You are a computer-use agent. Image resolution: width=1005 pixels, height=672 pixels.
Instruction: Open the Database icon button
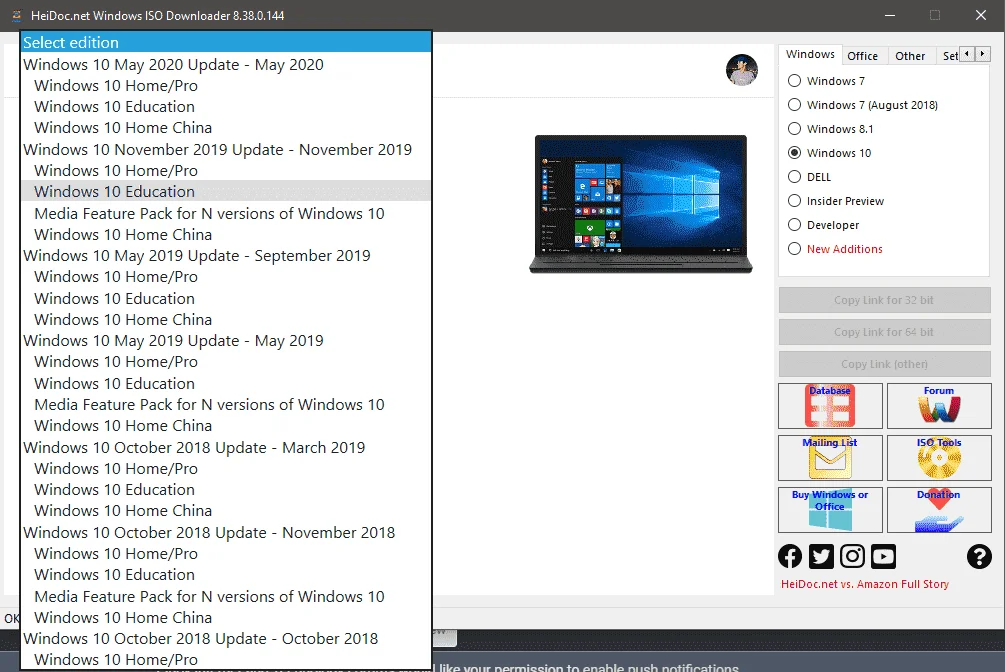pyautogui.click(x=830, y=405)
